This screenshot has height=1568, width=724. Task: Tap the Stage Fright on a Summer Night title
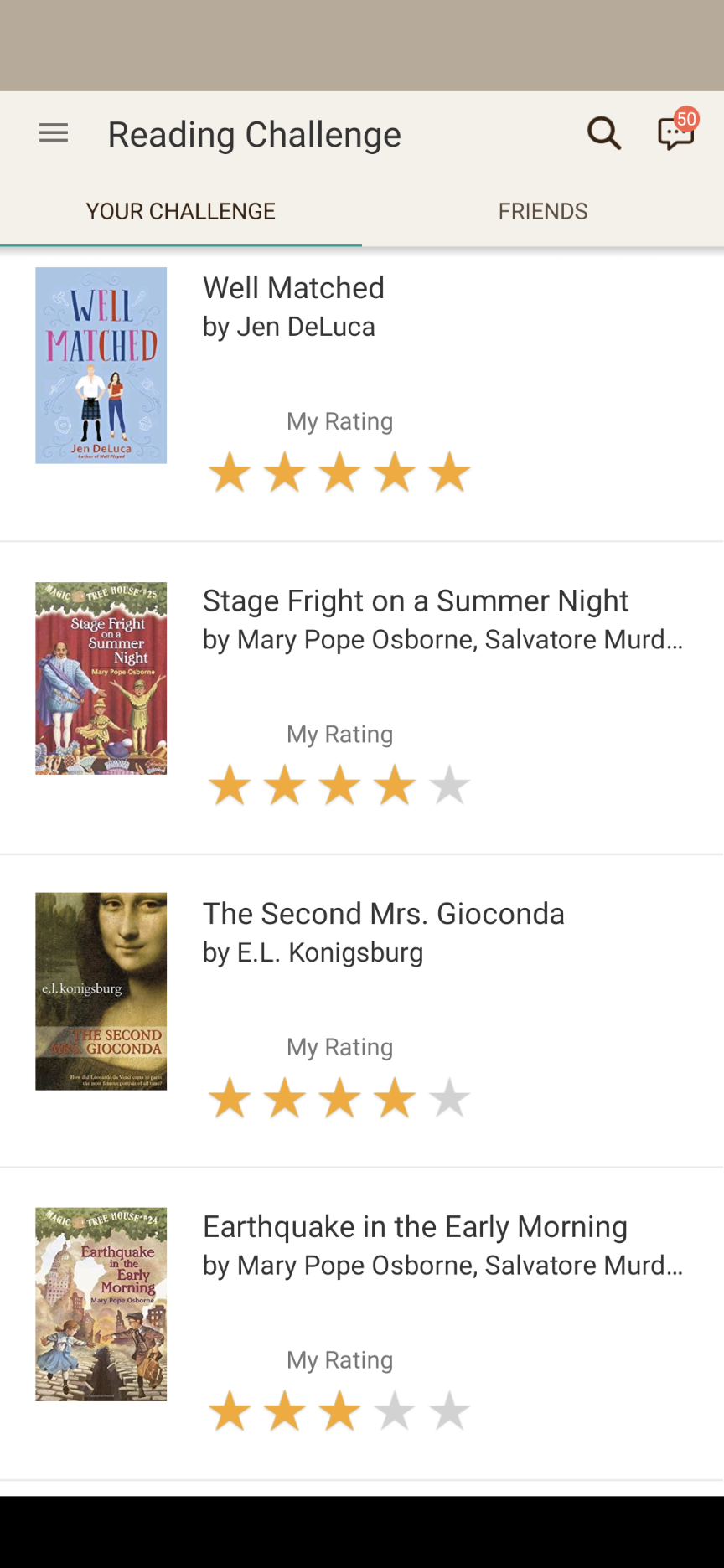point(416,601)
